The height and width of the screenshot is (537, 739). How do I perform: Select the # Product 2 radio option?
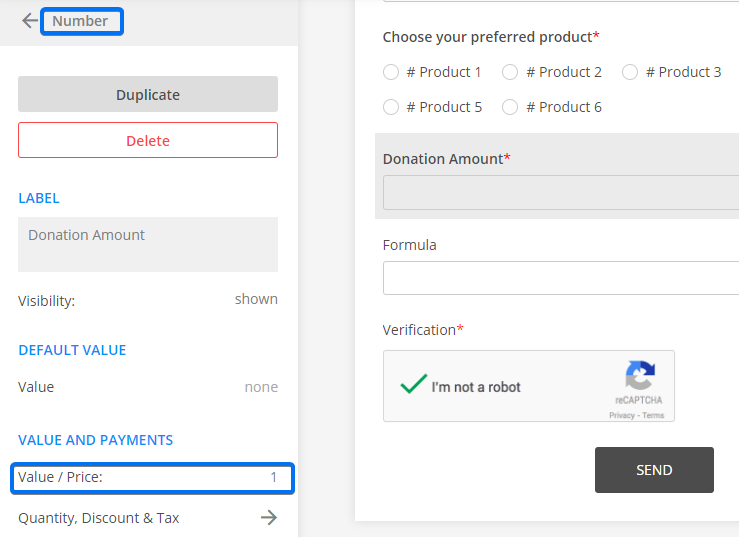click(x=510, y=72)
